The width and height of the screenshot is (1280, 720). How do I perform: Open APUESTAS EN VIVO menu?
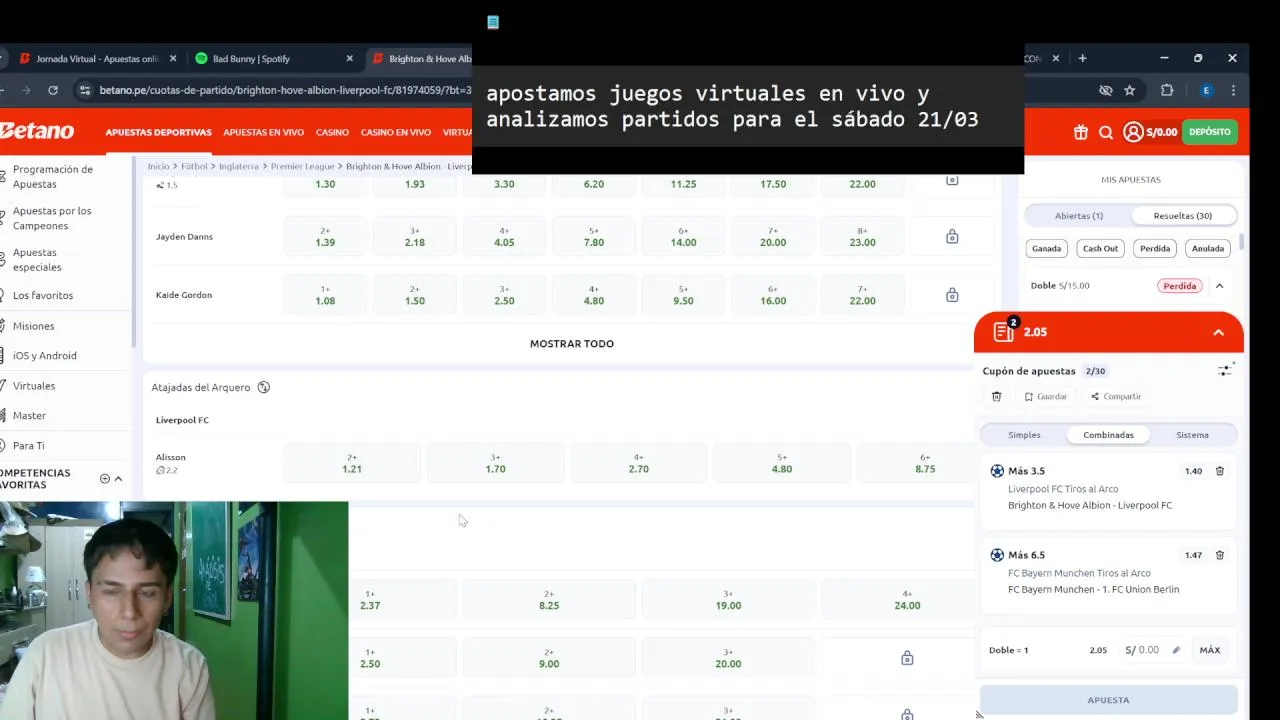(263, 132)
